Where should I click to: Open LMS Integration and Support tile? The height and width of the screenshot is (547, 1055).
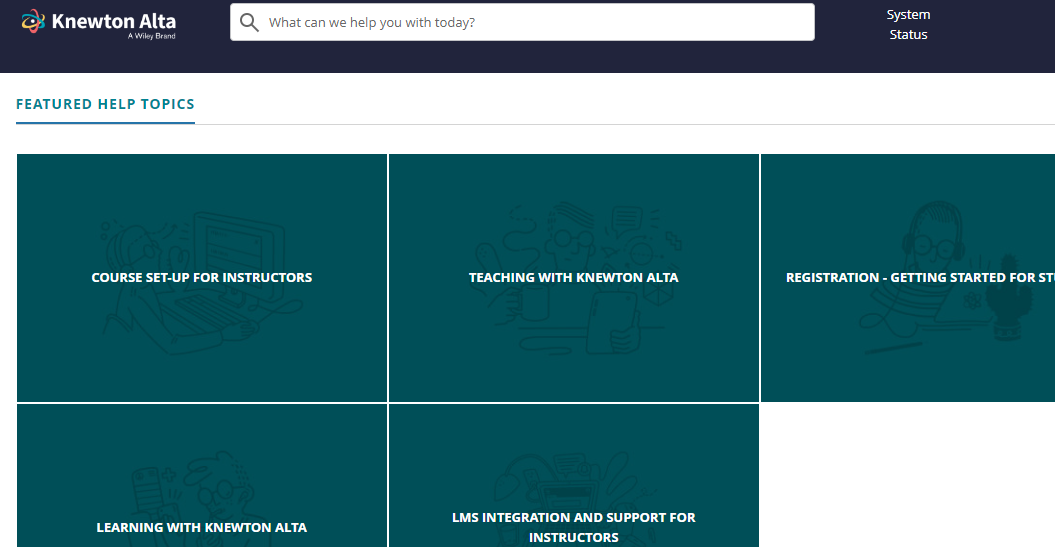574,476
